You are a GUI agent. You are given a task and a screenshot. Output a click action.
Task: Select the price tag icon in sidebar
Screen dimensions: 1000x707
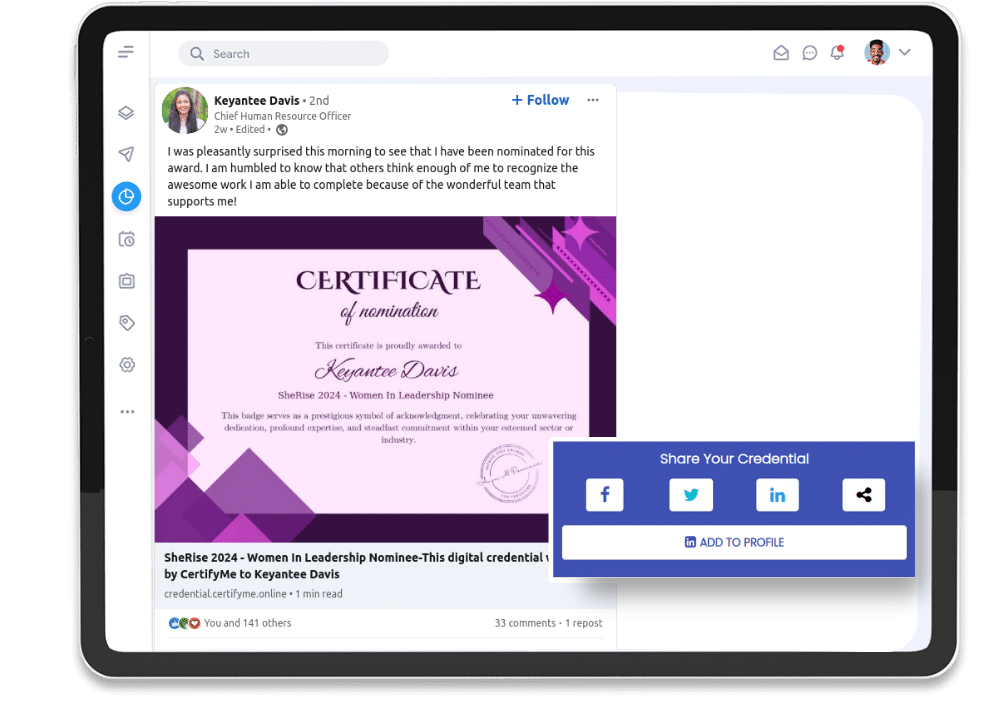pyautogui.click(x=126, y=323)
